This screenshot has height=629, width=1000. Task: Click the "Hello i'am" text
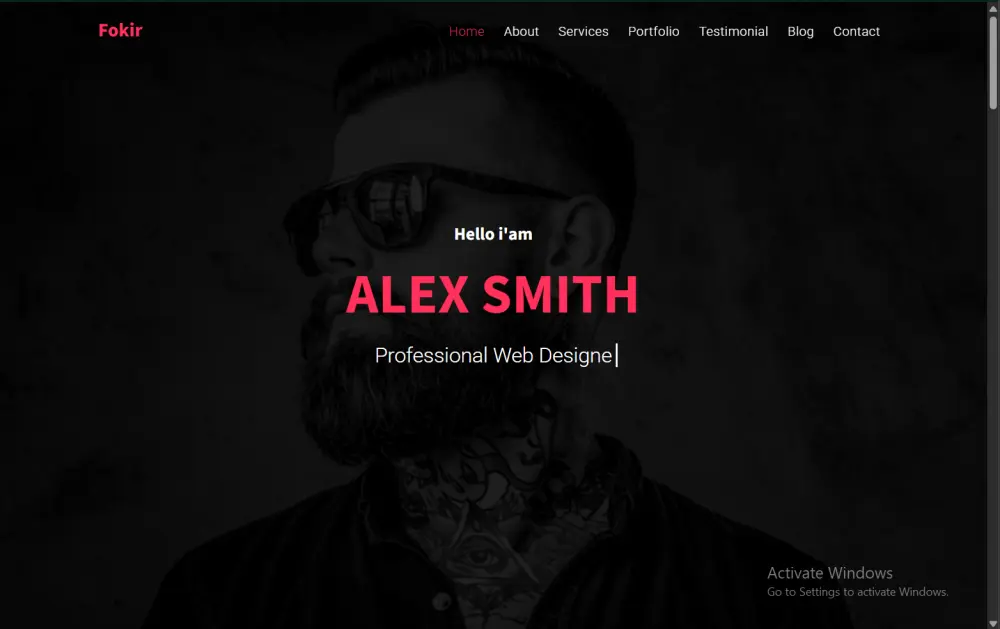[493, 234]
